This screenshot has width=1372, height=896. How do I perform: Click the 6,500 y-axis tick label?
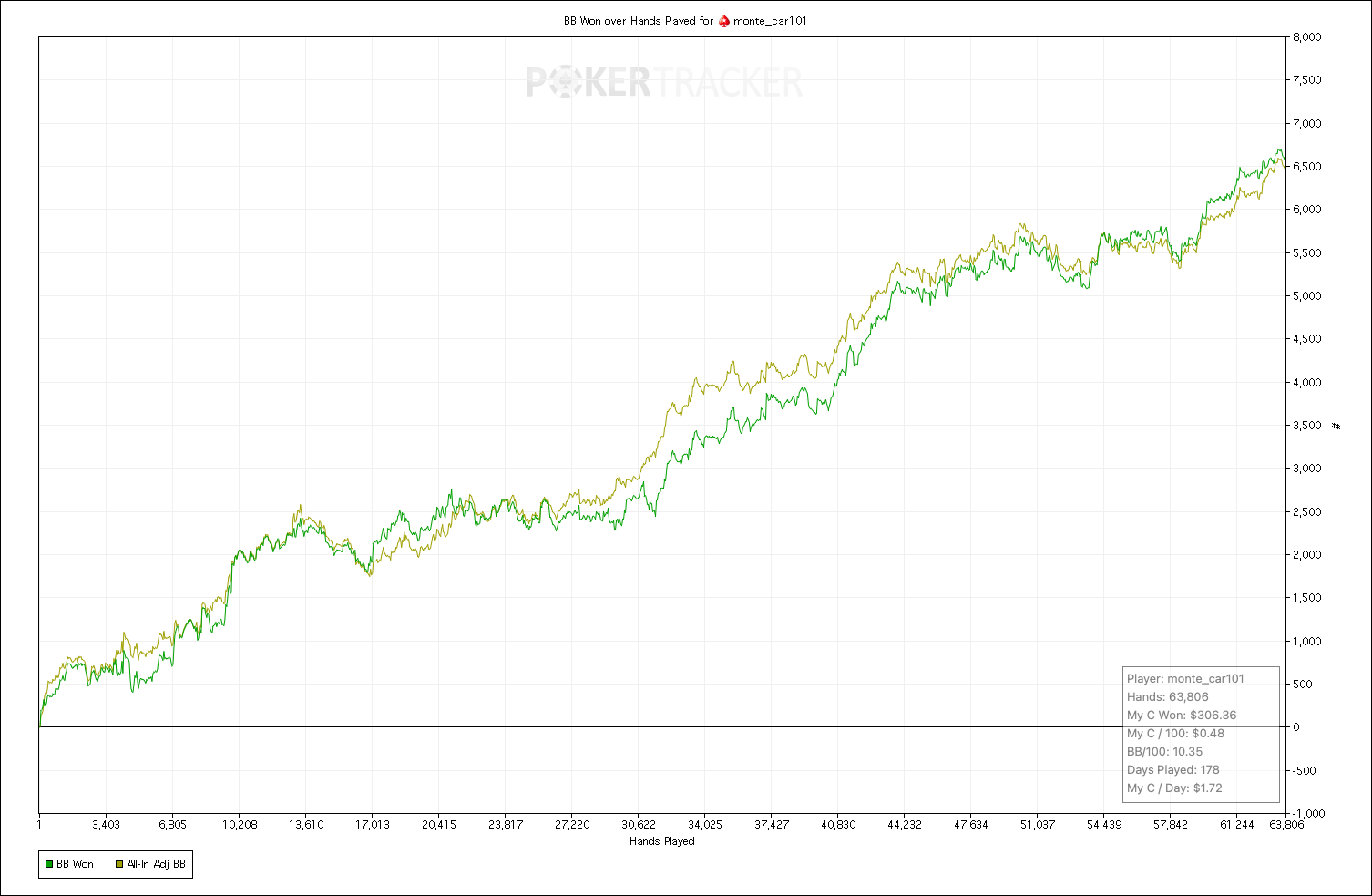[x=1307, y=167]
